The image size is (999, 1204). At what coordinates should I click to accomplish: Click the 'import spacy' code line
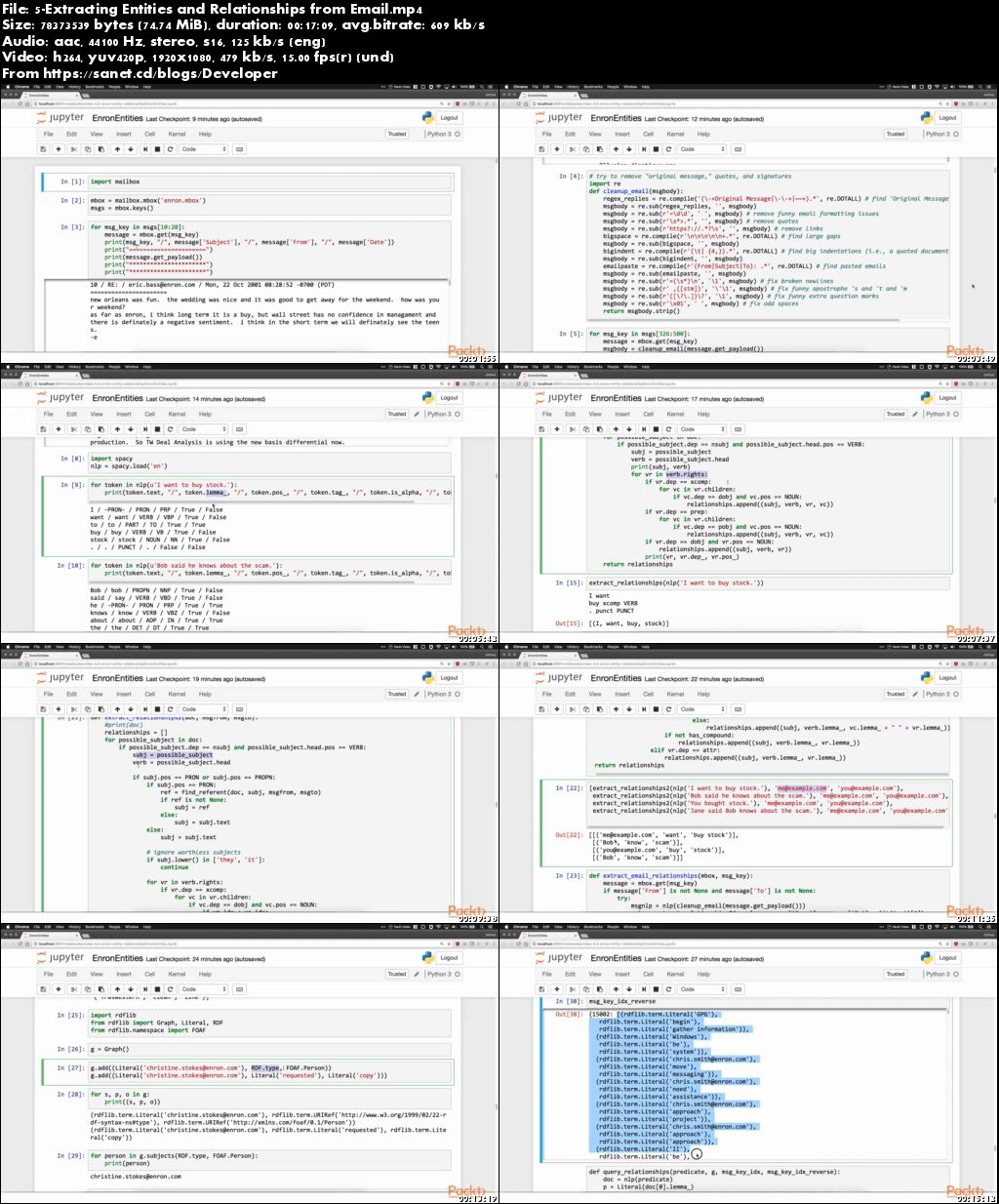(x=111, y=459)
